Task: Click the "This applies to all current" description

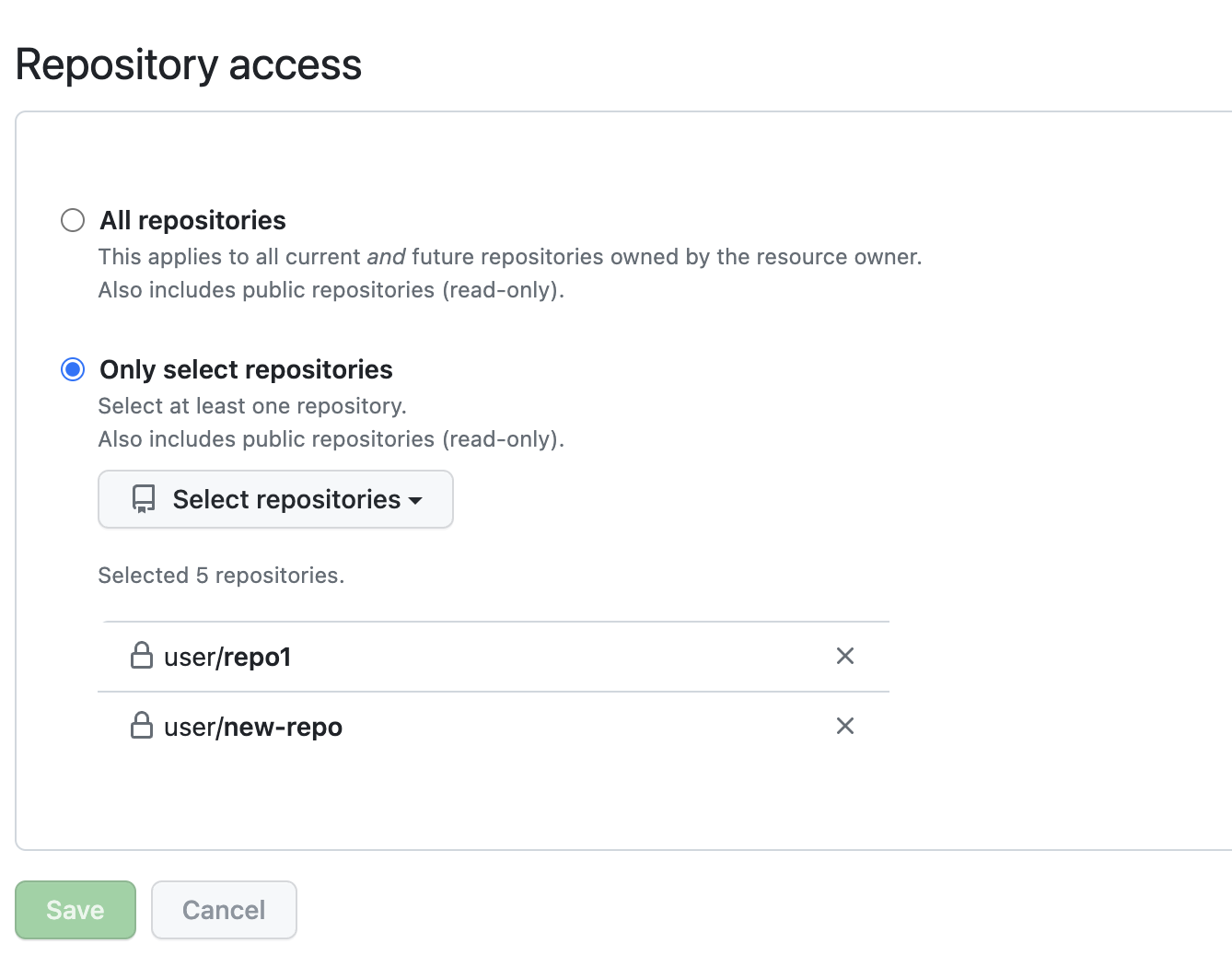Action: point(509,257)
